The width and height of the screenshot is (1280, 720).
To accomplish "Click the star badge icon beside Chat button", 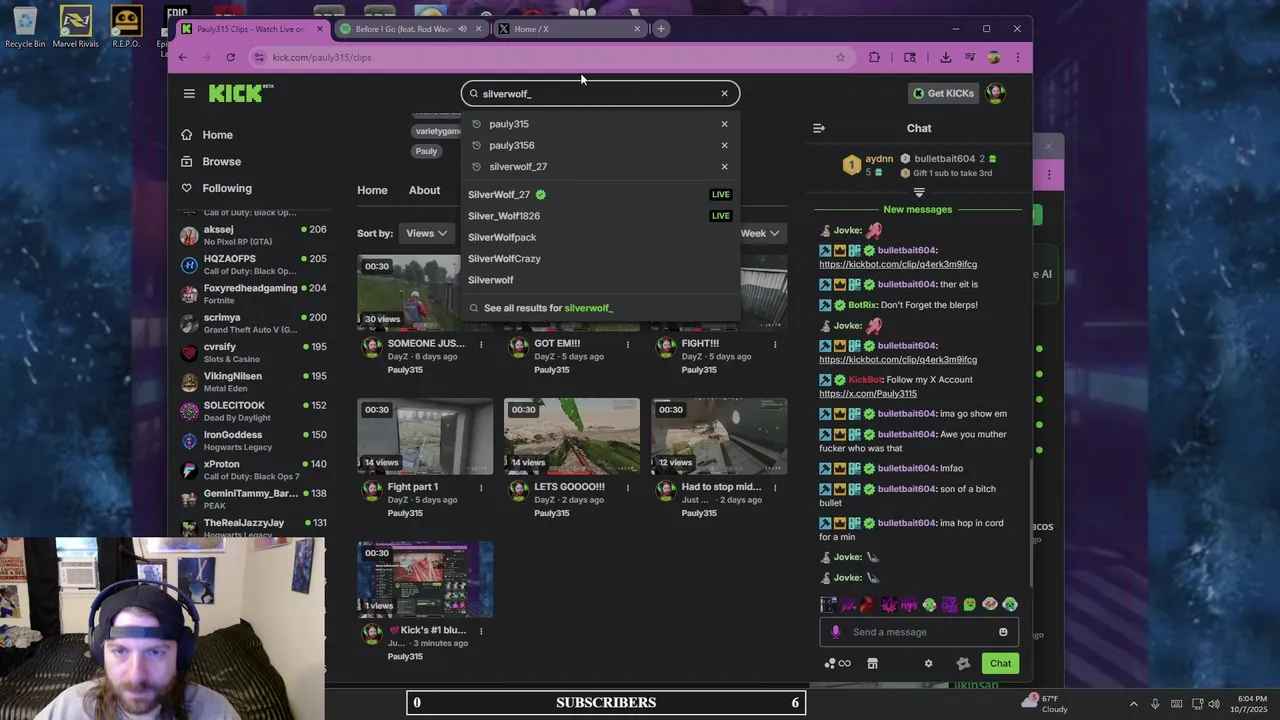I will point(963,663).
